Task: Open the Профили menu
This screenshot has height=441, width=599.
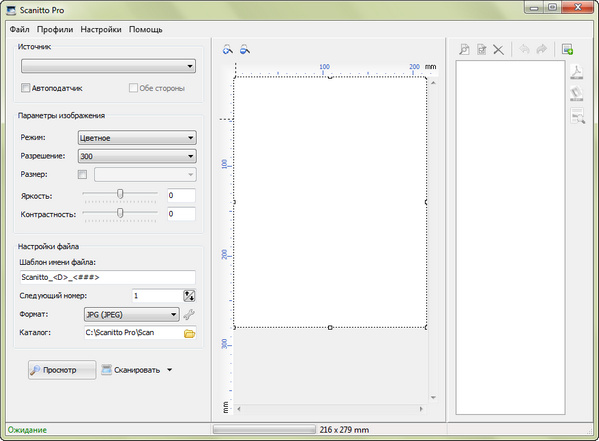Action: coord(55,29)
